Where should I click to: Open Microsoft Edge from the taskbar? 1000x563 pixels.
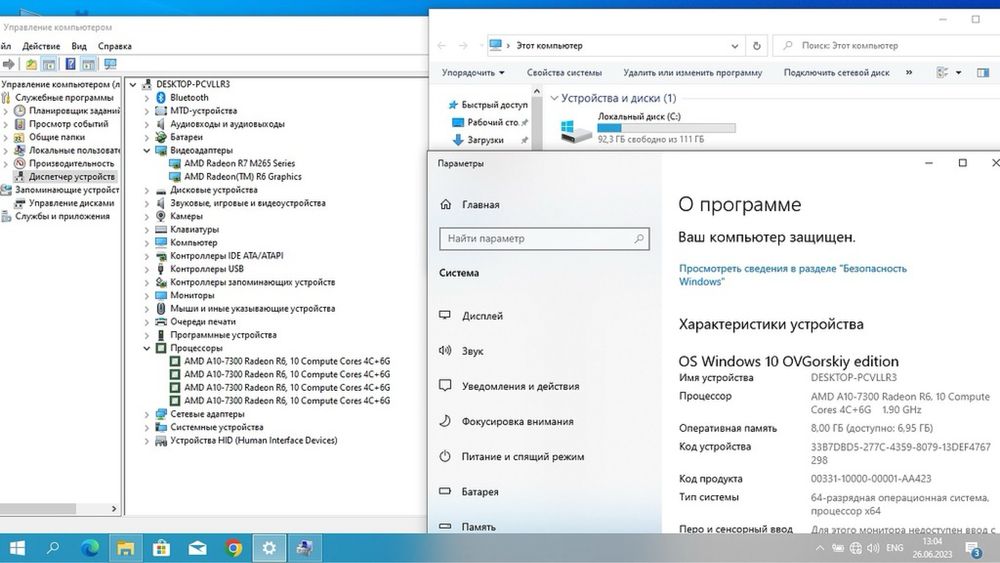[90, 548]
